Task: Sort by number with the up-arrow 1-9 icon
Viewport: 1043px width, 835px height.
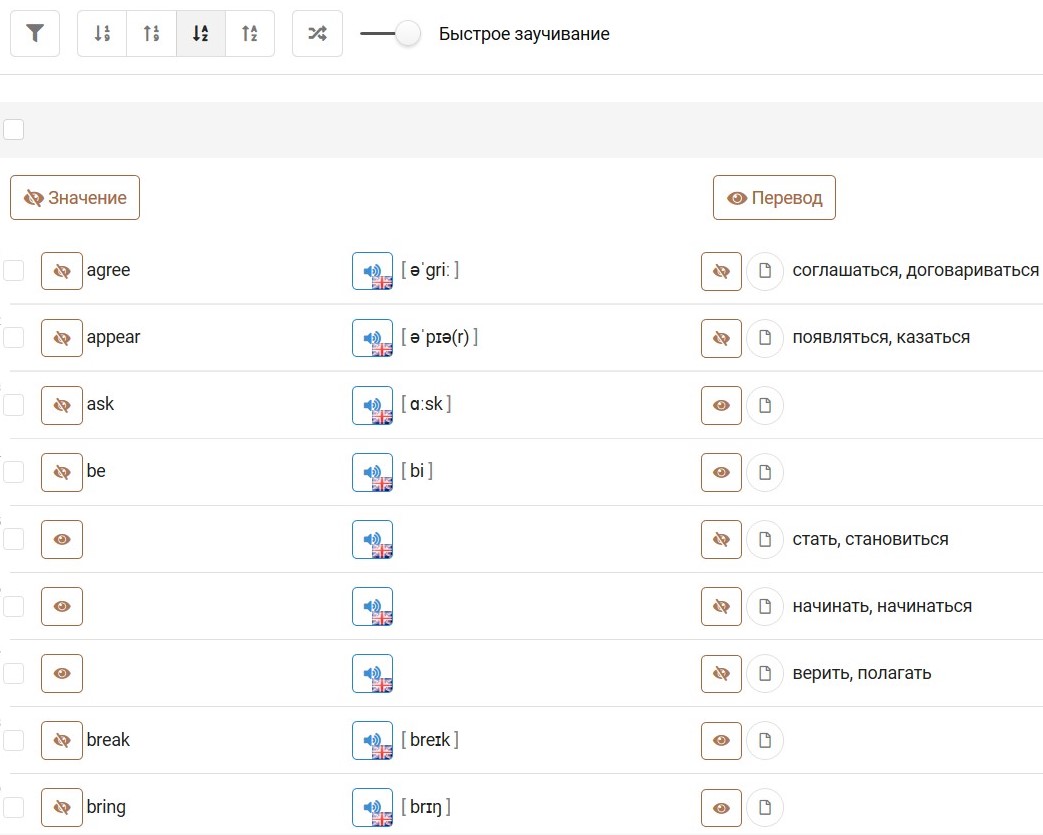Action: pos(152,33)
